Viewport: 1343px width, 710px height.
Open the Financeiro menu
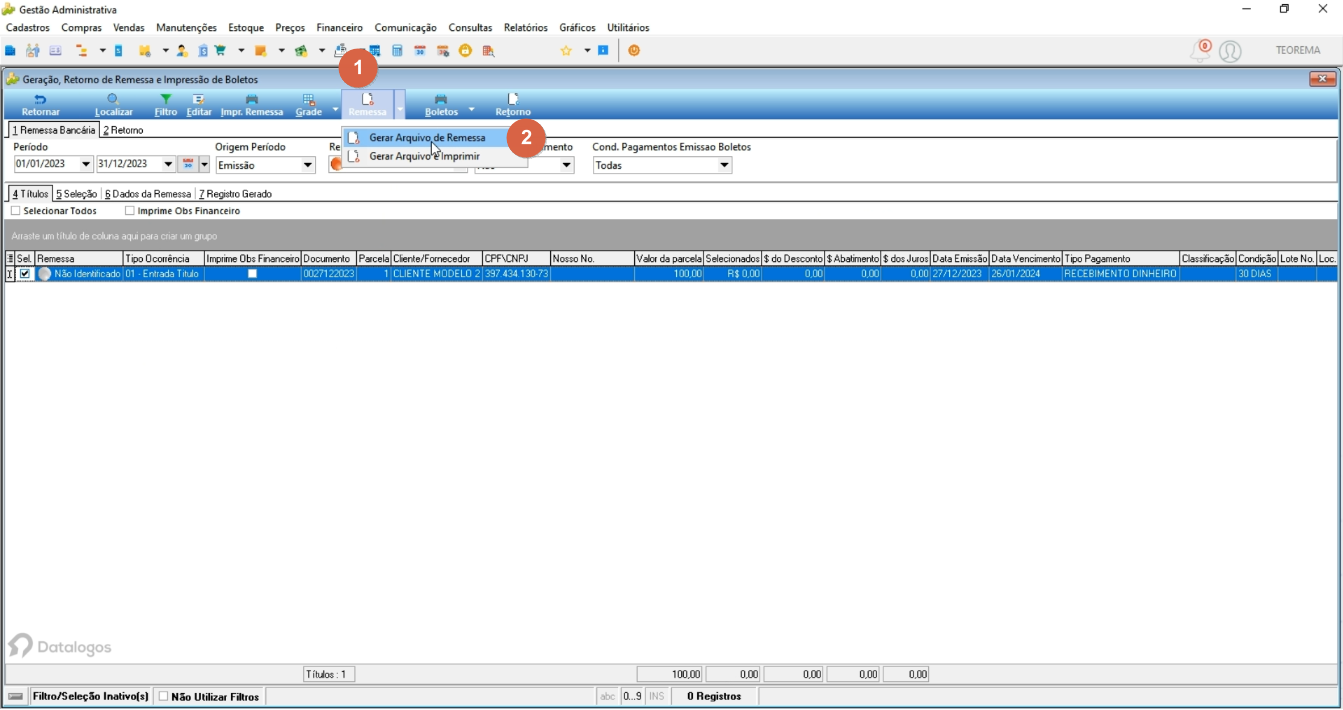tap(340, 28)
